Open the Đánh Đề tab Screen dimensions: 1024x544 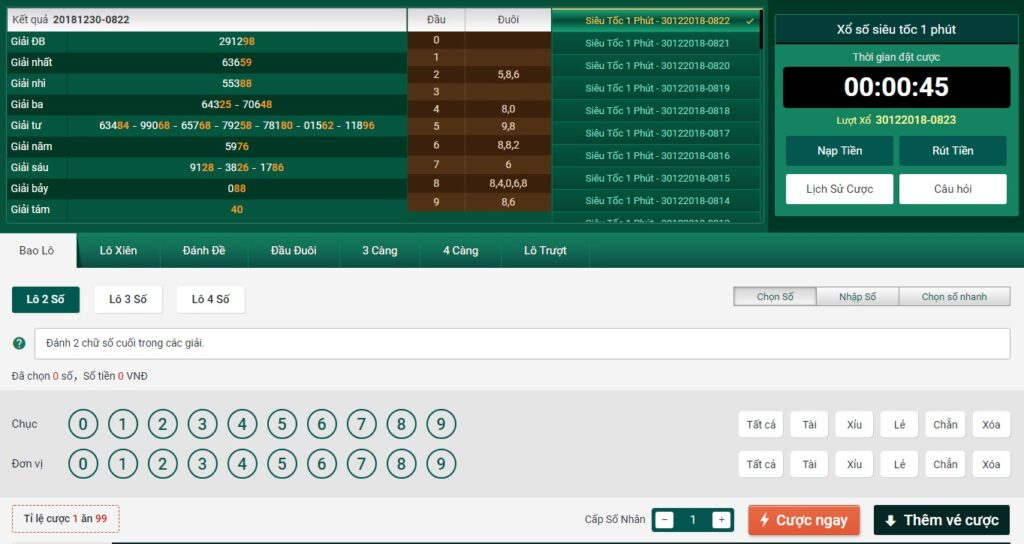204,250
